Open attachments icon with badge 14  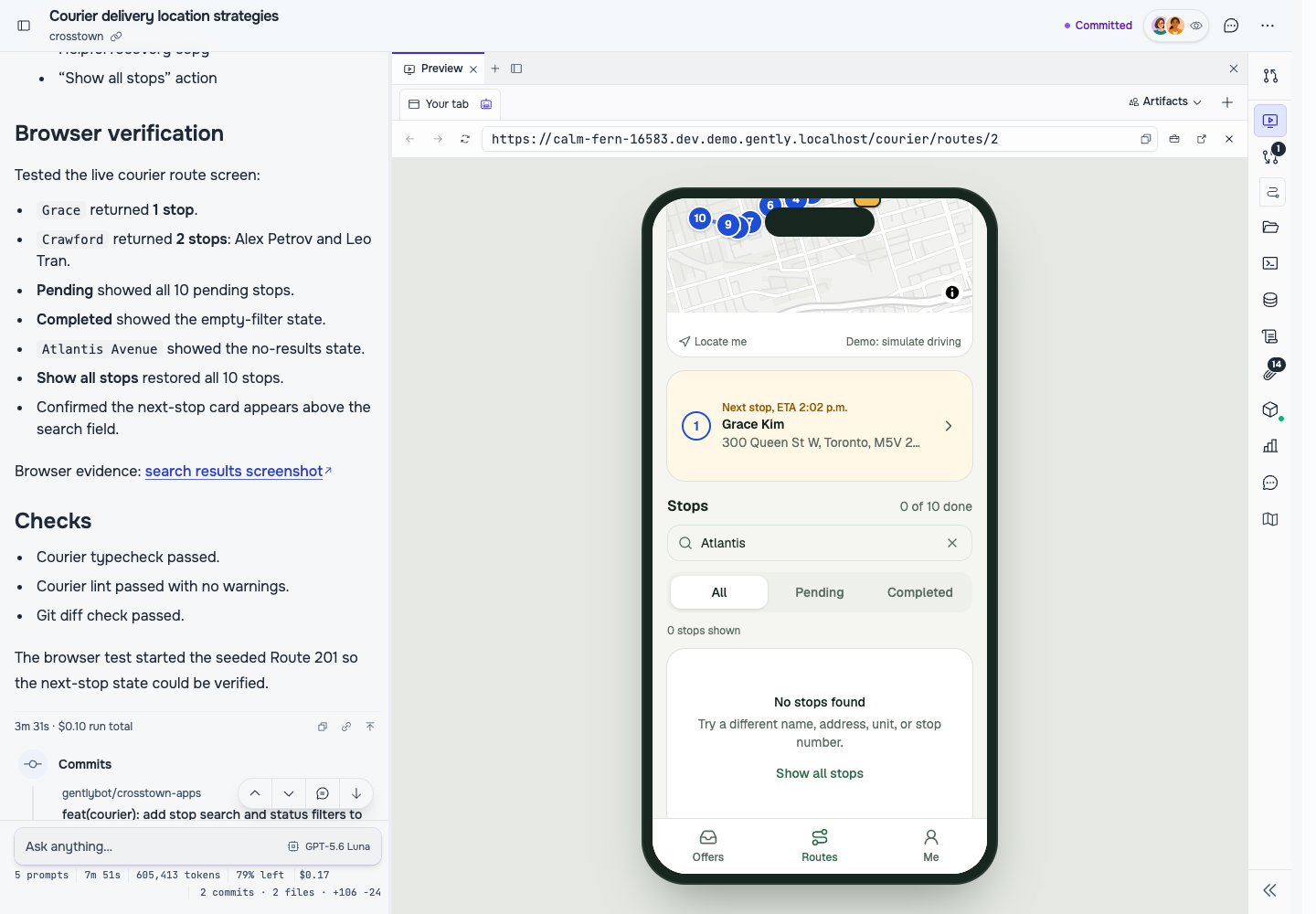[x=1270, y=372]
